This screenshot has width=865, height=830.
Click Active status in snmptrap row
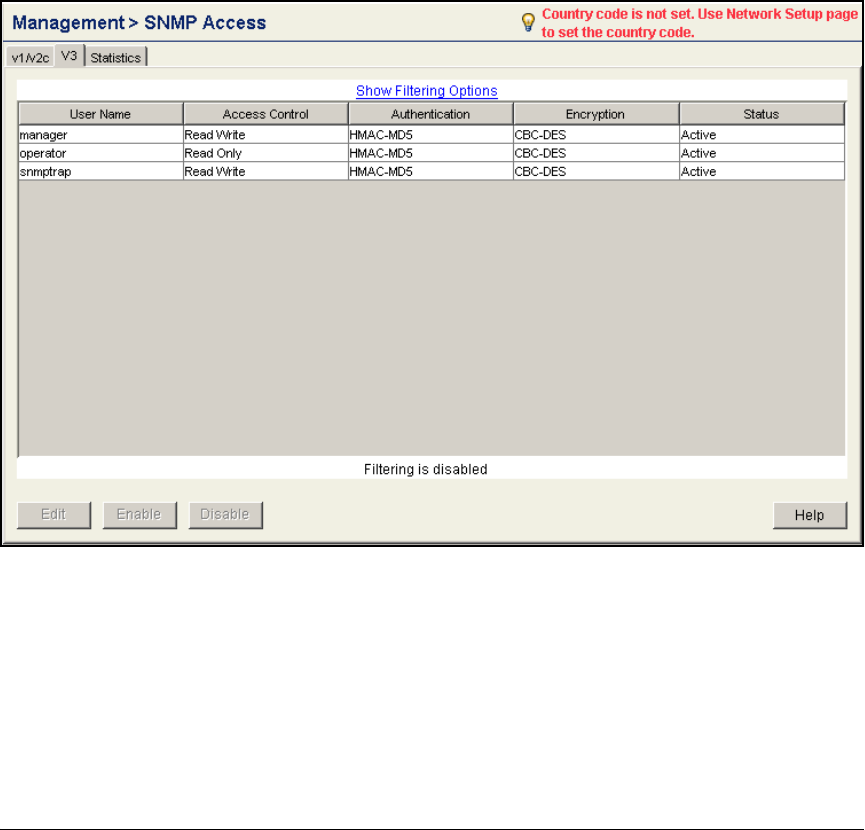(762, 172)
